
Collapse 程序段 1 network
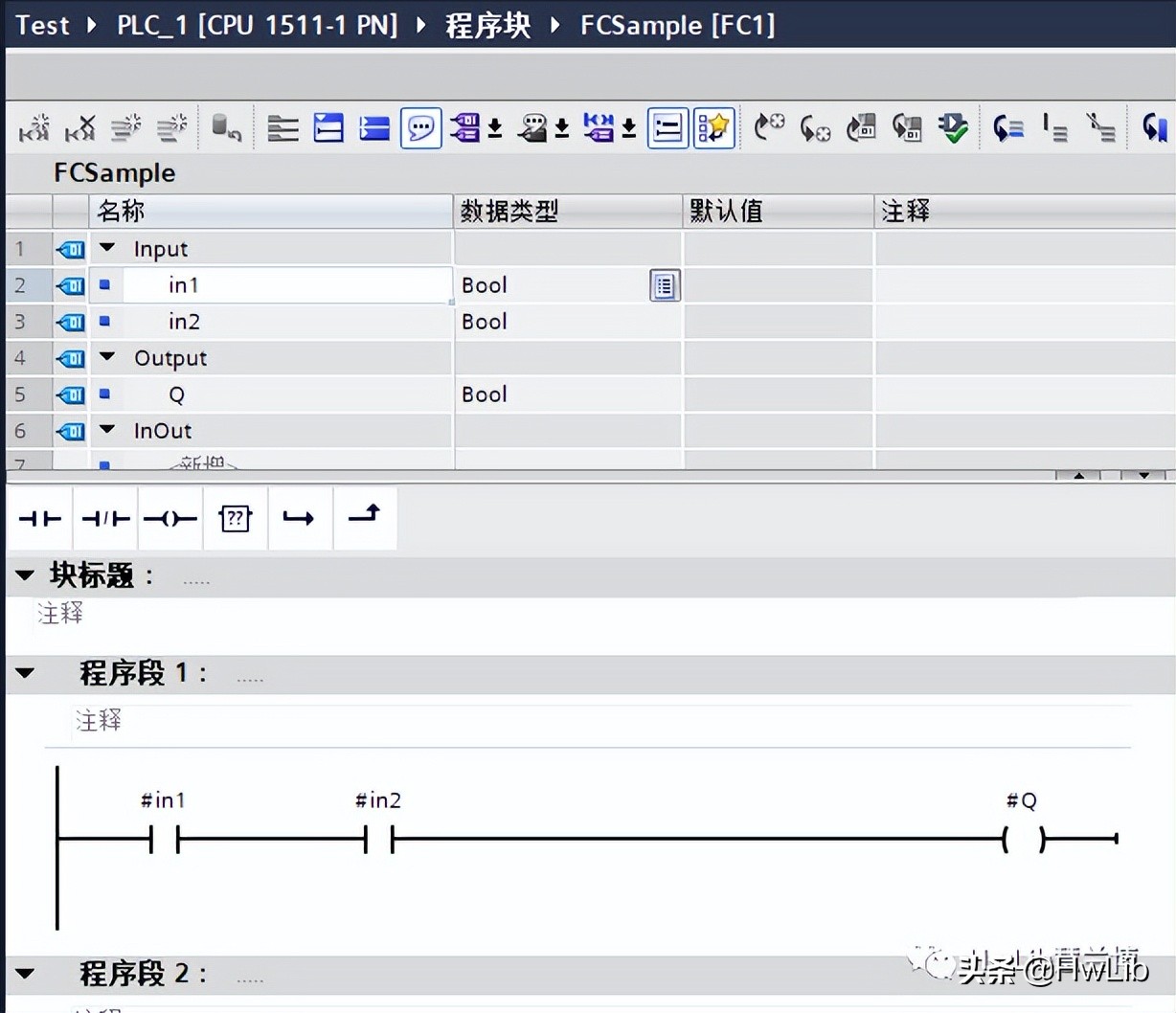click(26, 673)
